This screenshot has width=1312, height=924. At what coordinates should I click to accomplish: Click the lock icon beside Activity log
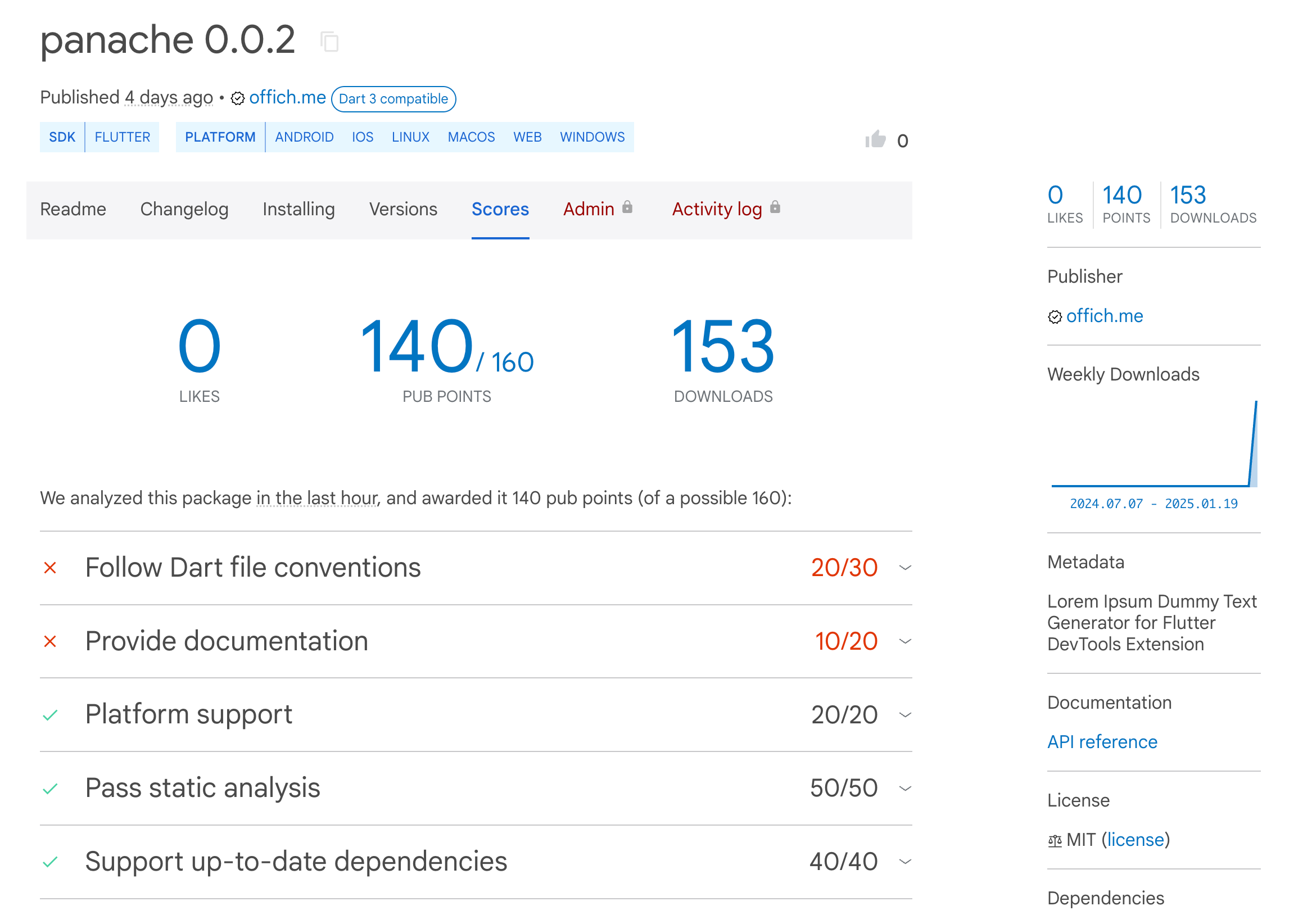tap(775, 207)
